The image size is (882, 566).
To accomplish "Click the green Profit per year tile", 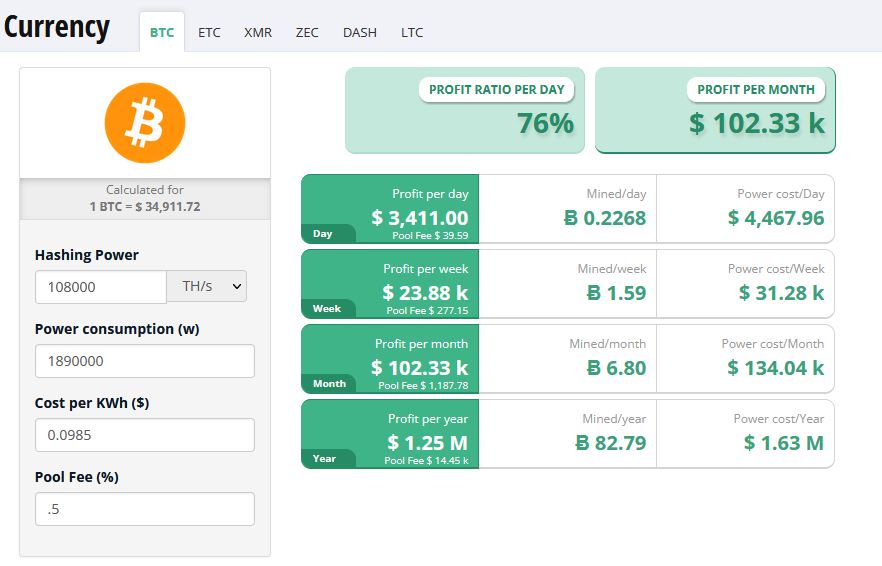I will tap(390, 433).
